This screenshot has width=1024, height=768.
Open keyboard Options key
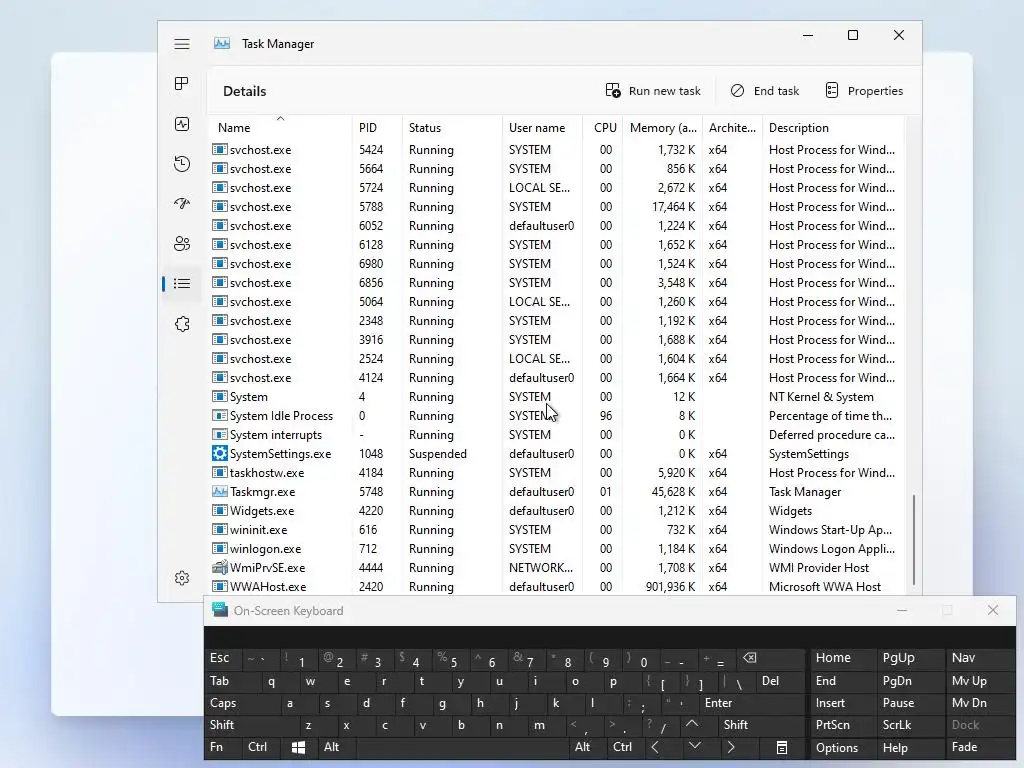(x=843, y=748)
